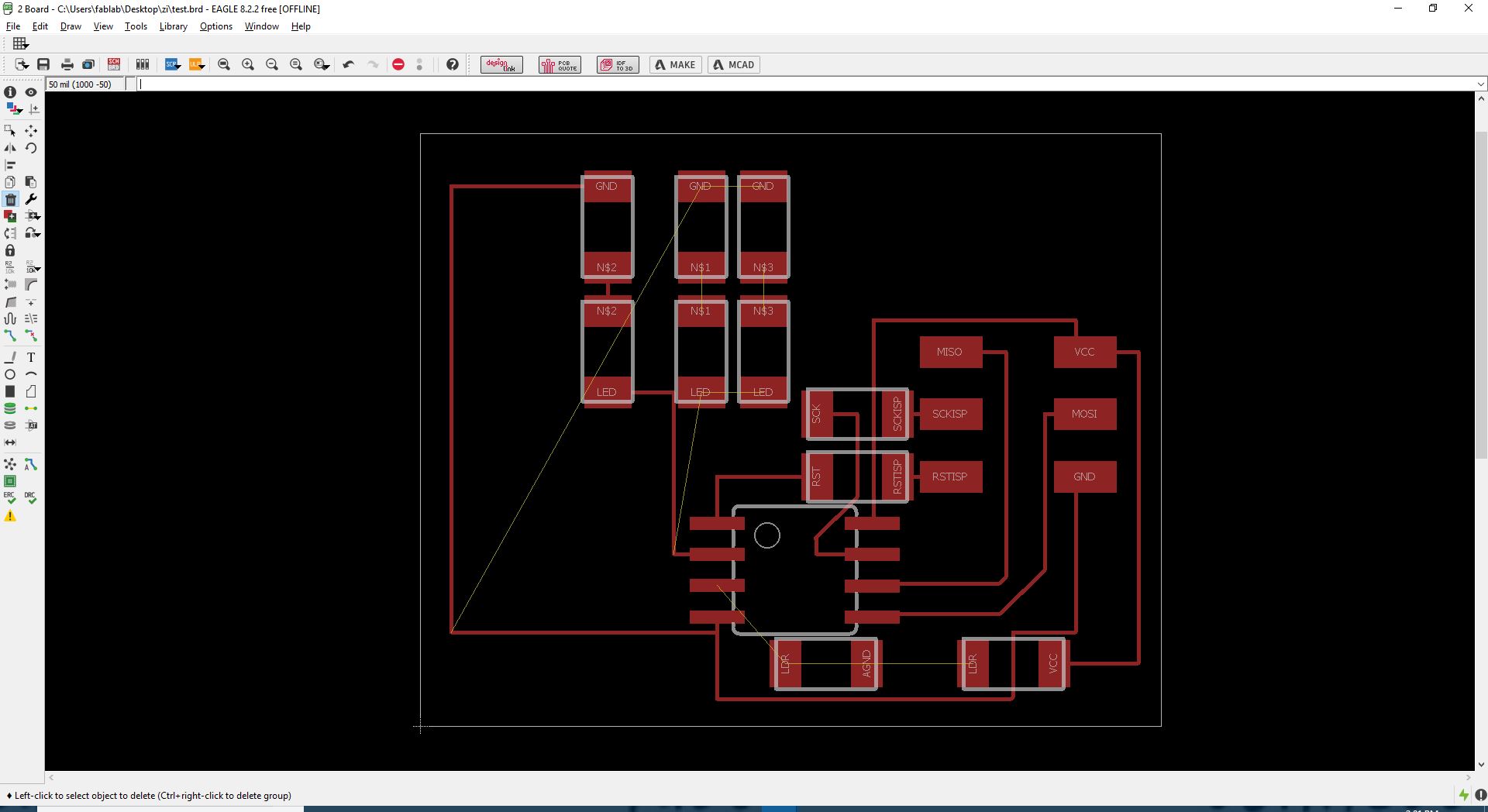The image size is (1488, 812).
Task: Open the Edit menu
Action: click(40, 26)
